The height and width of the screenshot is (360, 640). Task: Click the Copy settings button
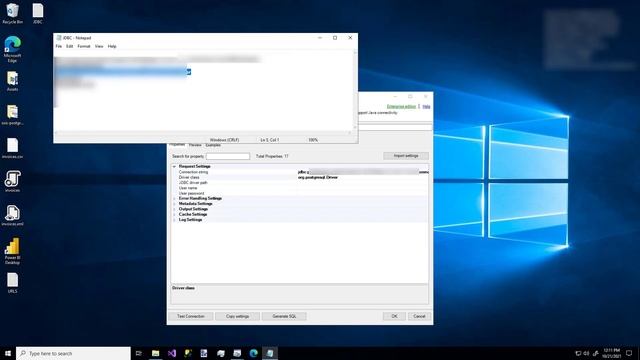(237, 316)
